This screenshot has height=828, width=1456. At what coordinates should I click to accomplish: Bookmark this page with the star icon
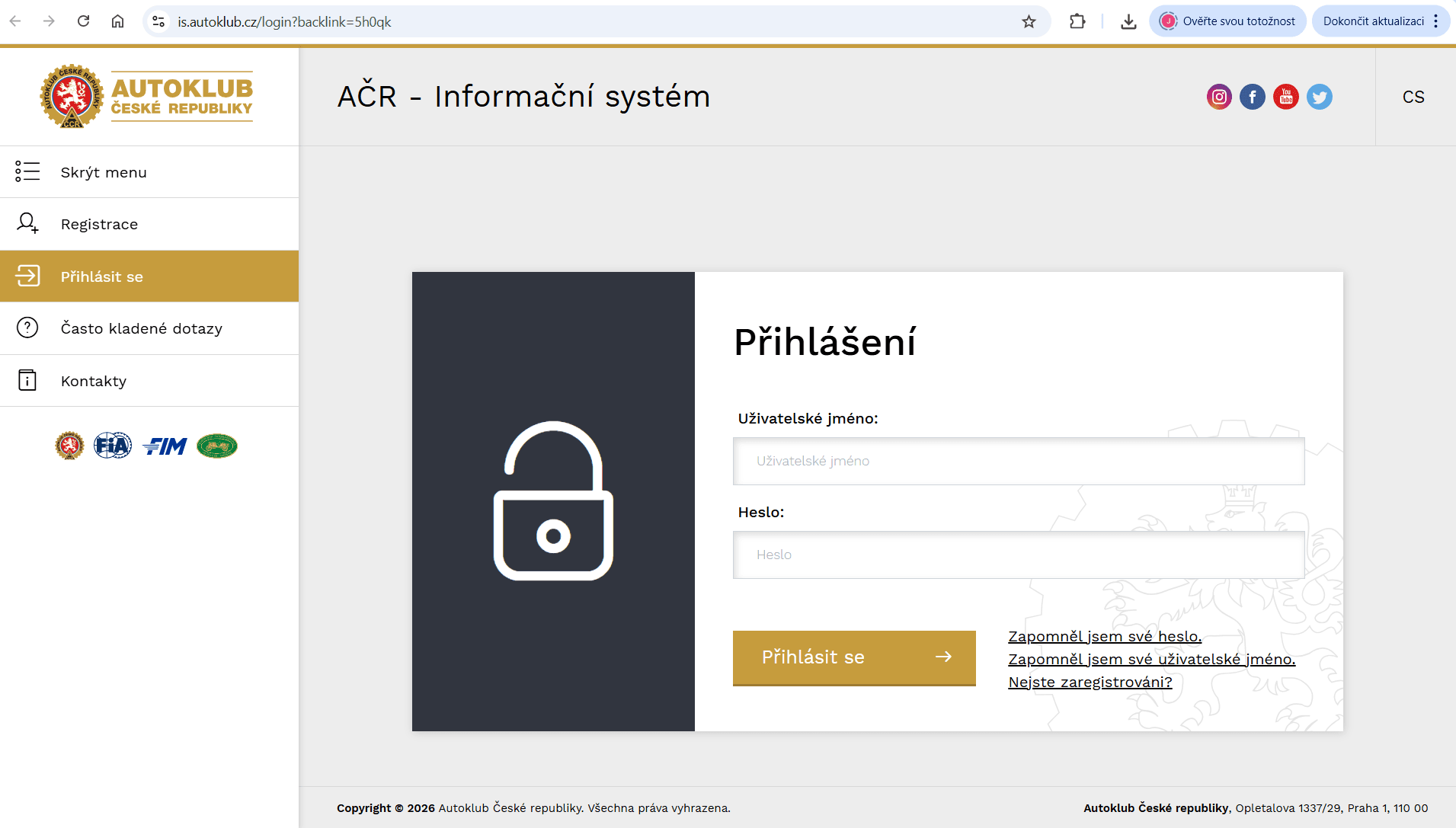[x=1029, y=21]
